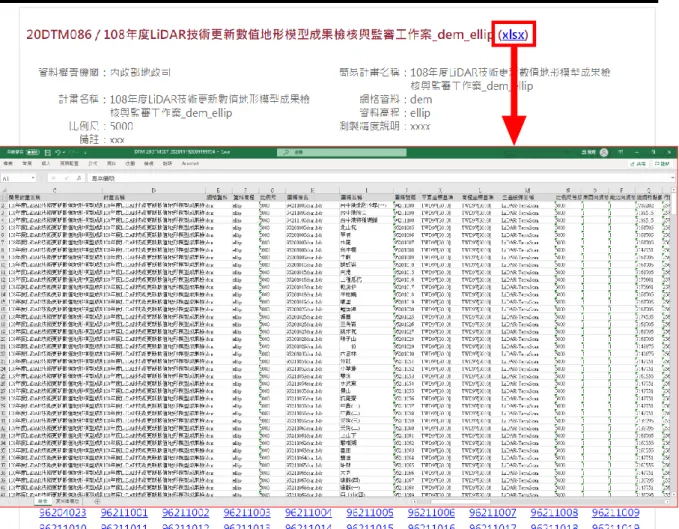Click the Save icon in Excel title bar

point(48,152)
